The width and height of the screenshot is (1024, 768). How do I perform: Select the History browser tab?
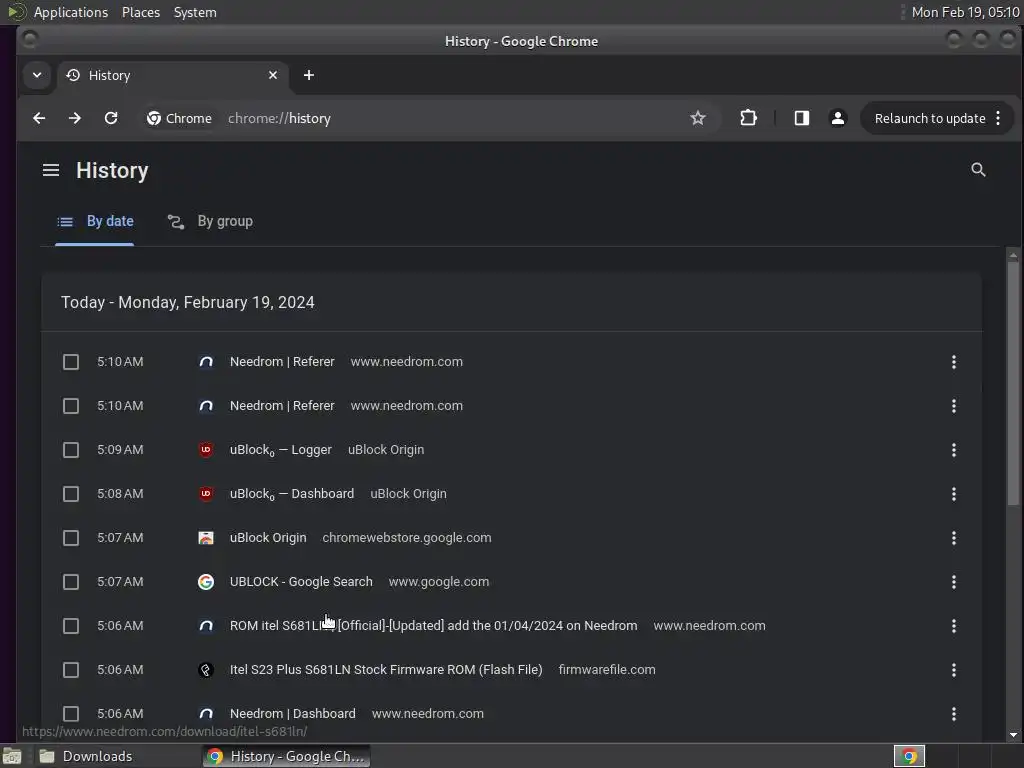point(172,75)
